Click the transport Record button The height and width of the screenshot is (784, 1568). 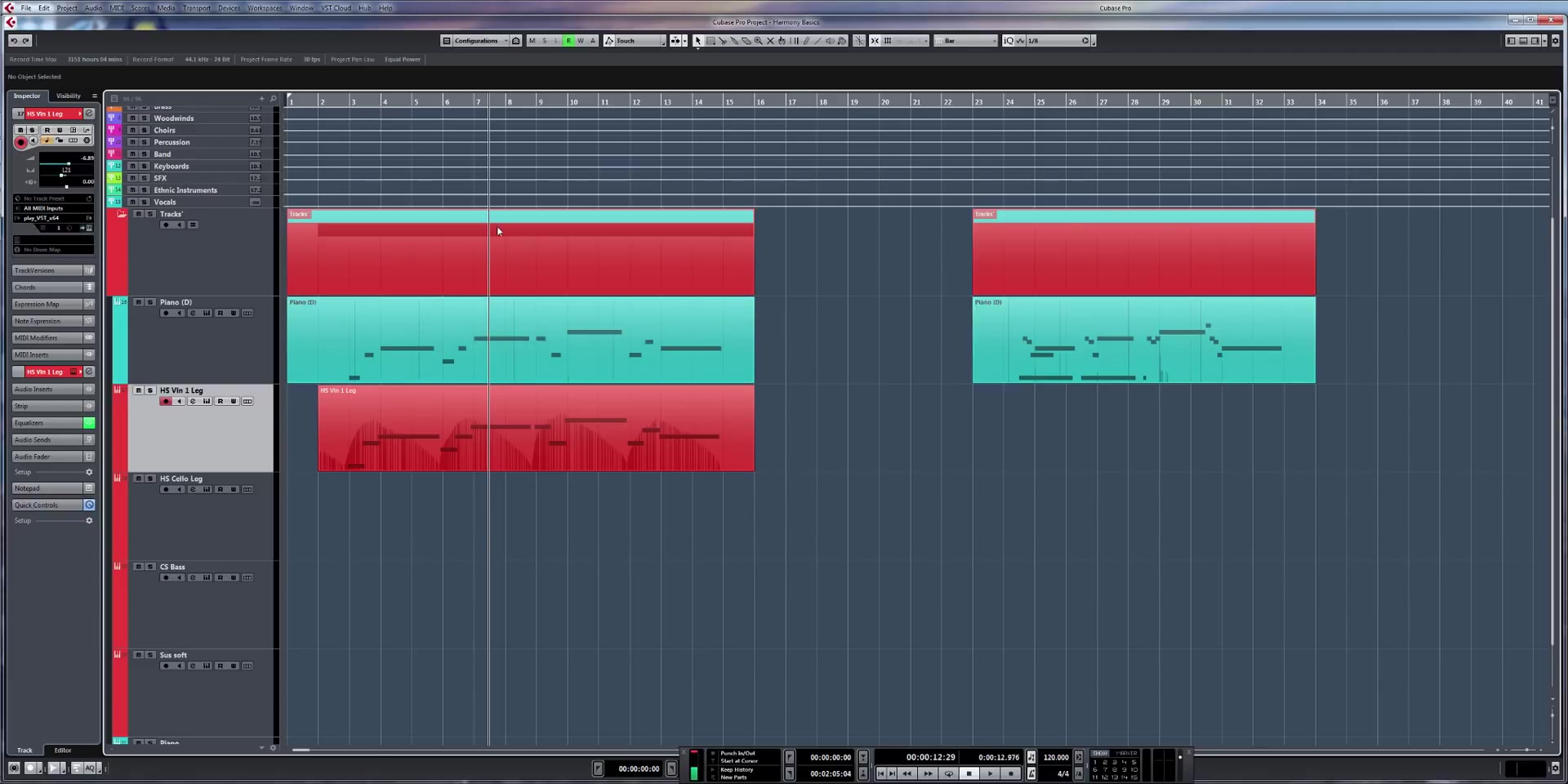click(1011, 773)
